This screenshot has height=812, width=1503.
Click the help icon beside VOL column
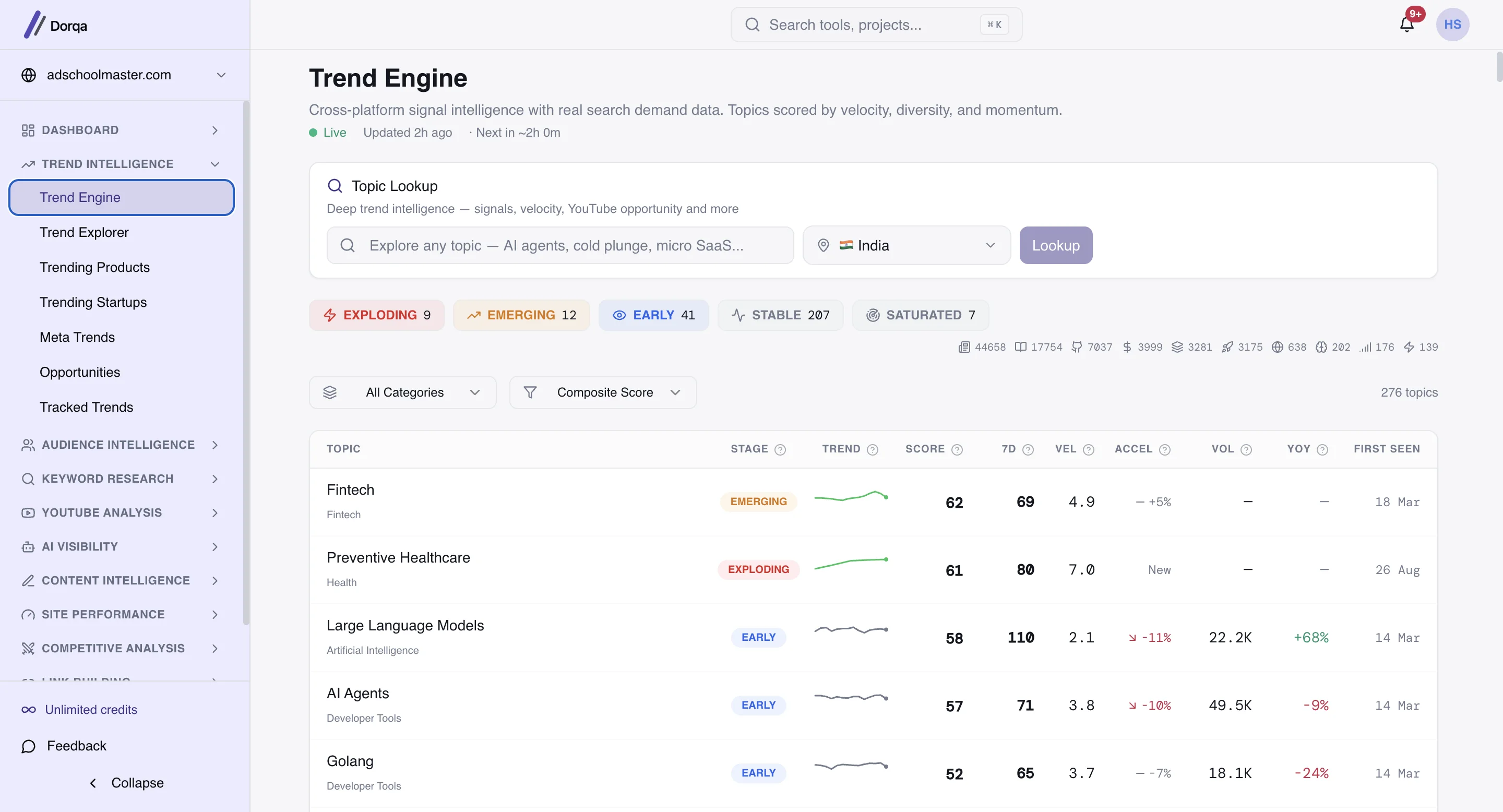(1246, 449)
